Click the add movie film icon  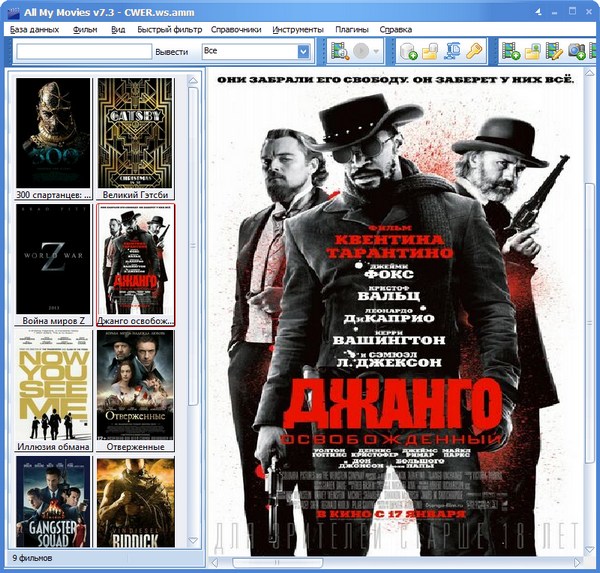[x=511, y=51]
